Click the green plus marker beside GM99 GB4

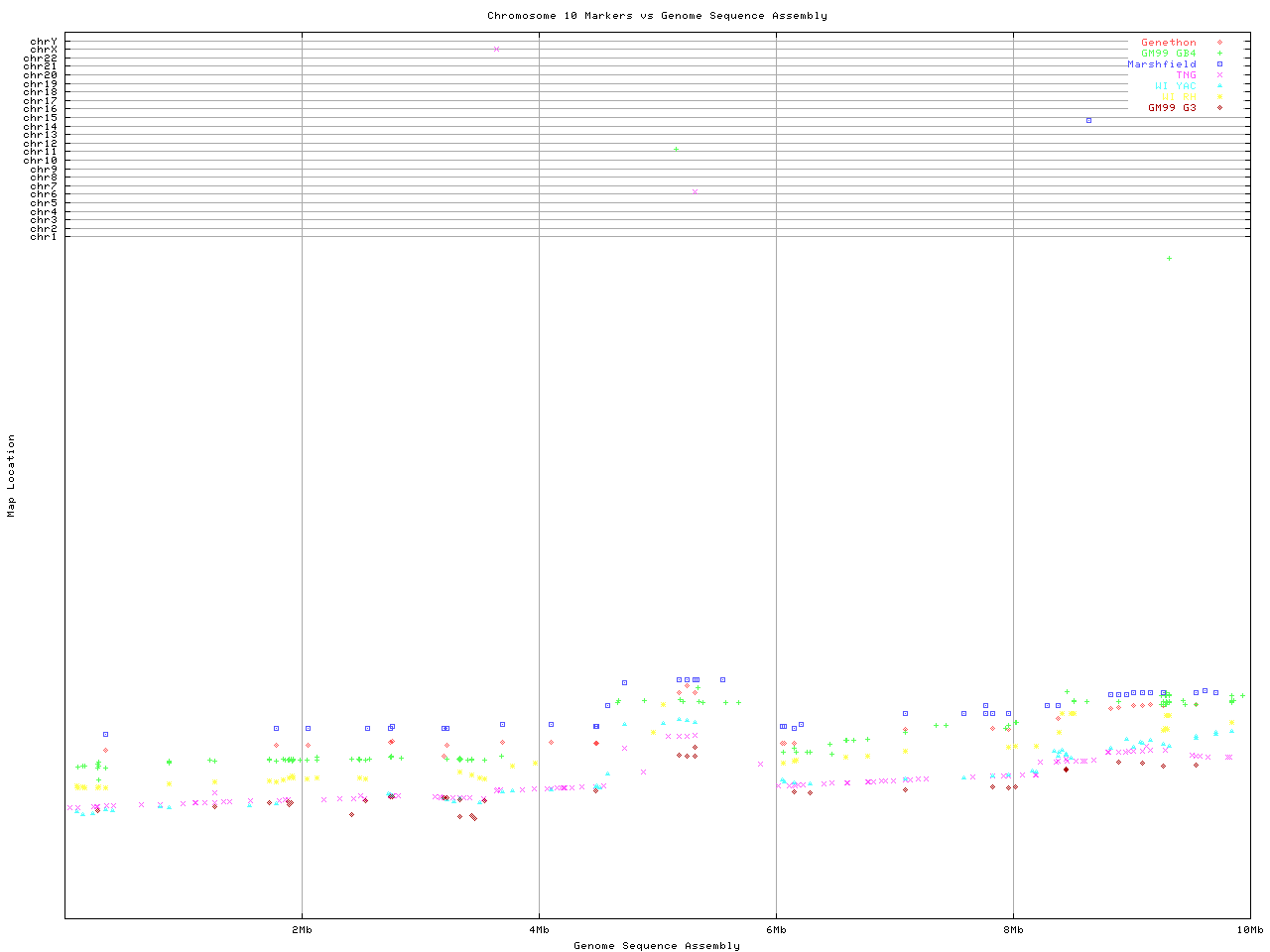click(x=1219, y=54)
